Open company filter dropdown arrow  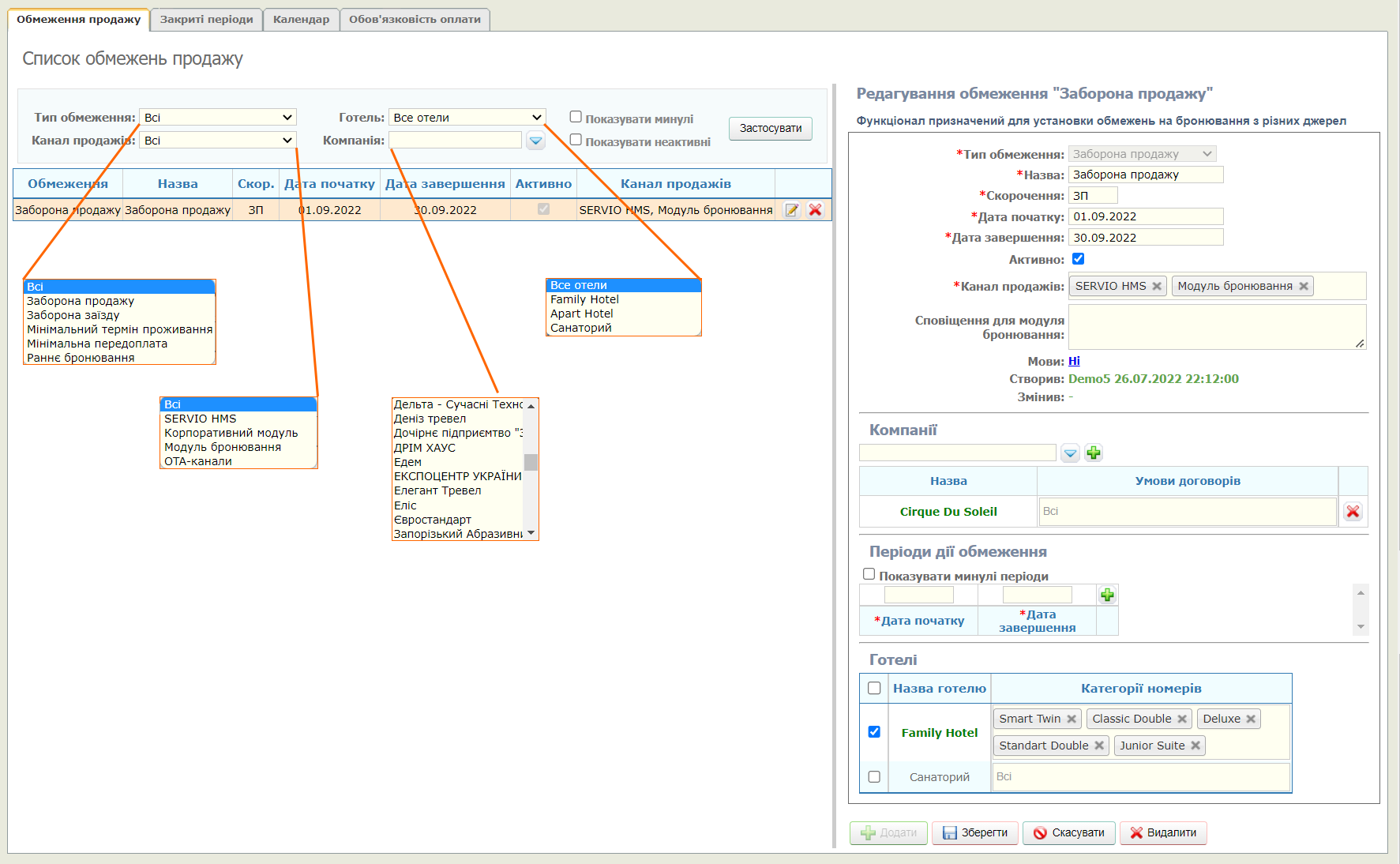(x=536, y=141)
